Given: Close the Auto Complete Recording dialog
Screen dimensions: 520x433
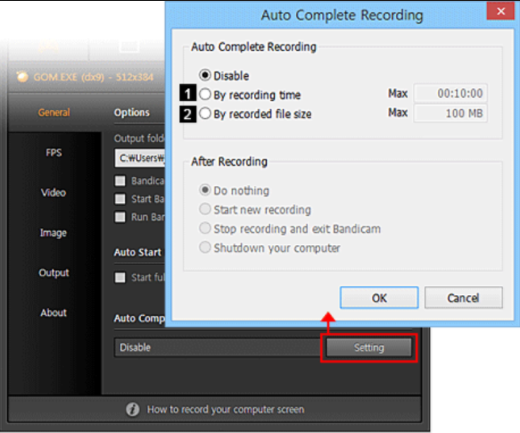Looking at the screenshot, I should click(x=500, y=11).
